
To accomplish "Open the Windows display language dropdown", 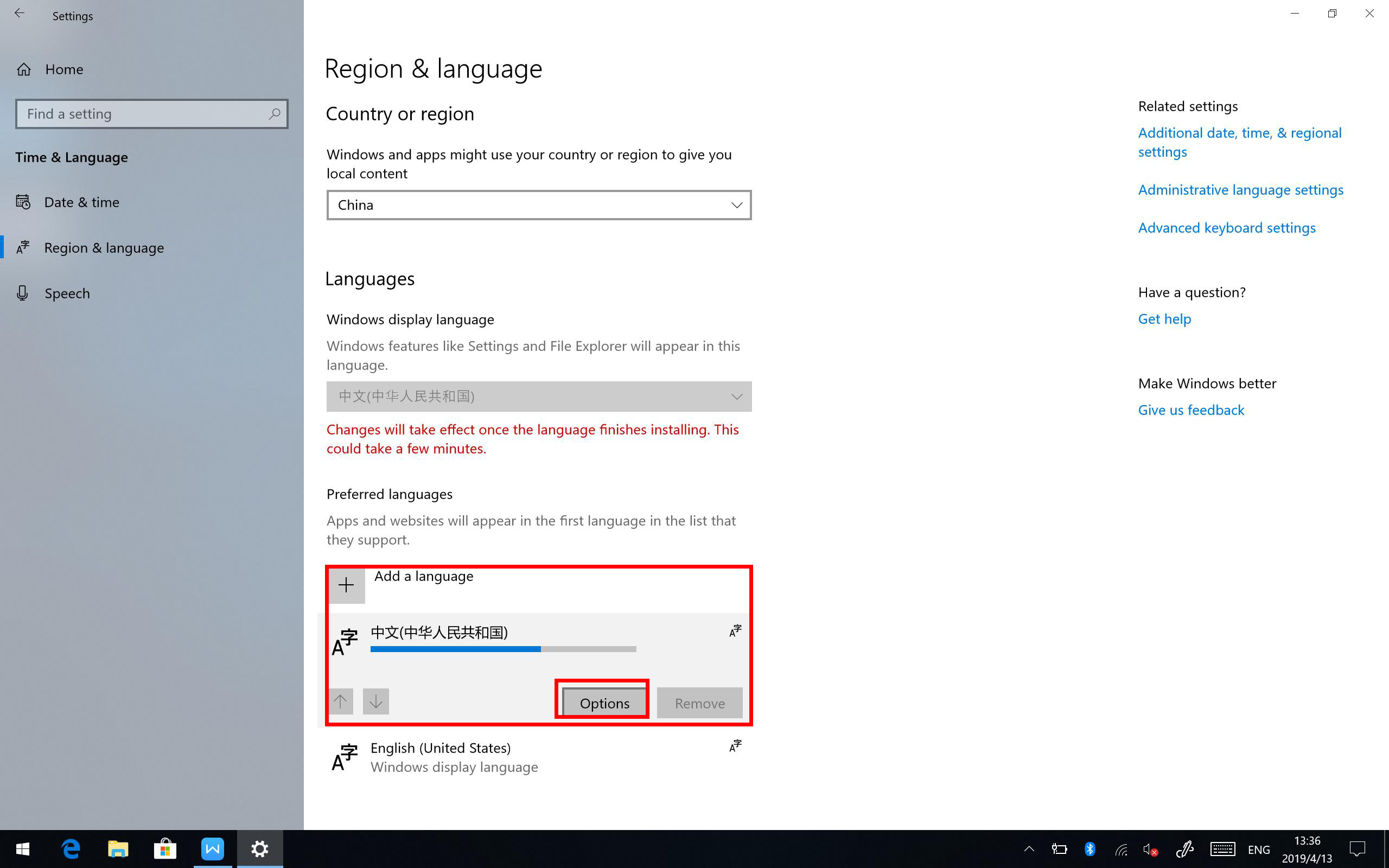I will (538, 396).
